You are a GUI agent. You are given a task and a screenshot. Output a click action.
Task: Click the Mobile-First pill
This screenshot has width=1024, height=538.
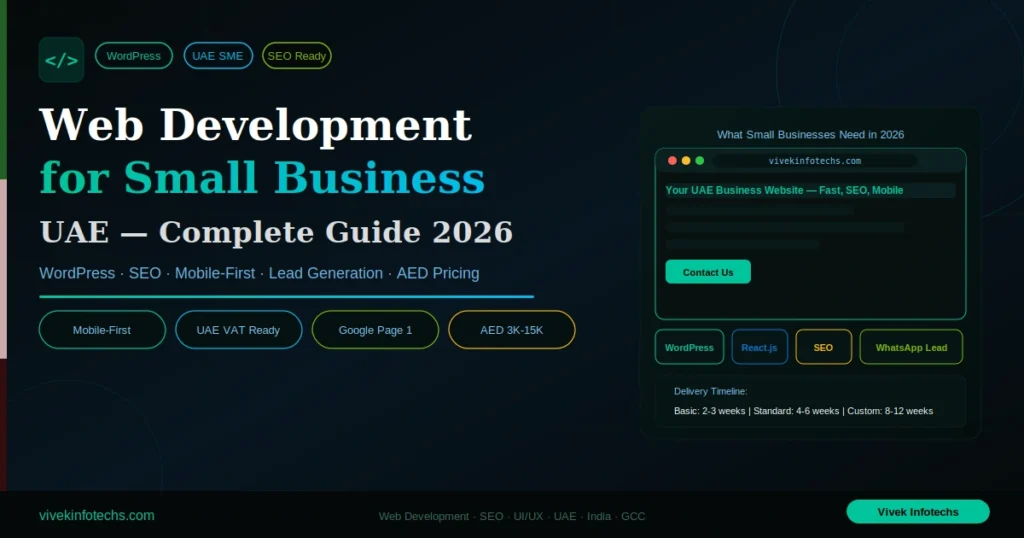pyautogui.click(x=103, y=330)
